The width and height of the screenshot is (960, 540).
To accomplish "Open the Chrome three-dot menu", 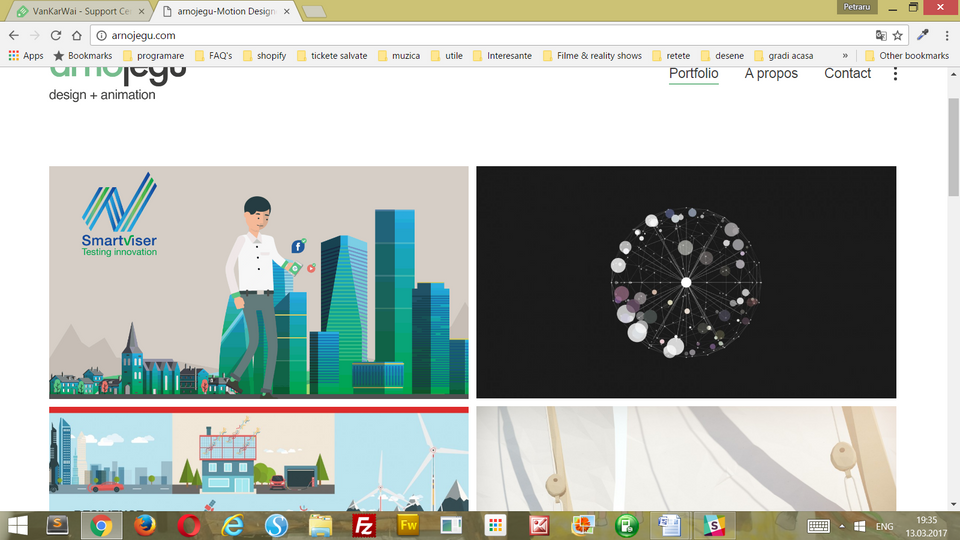I will (x=946, y=35).
